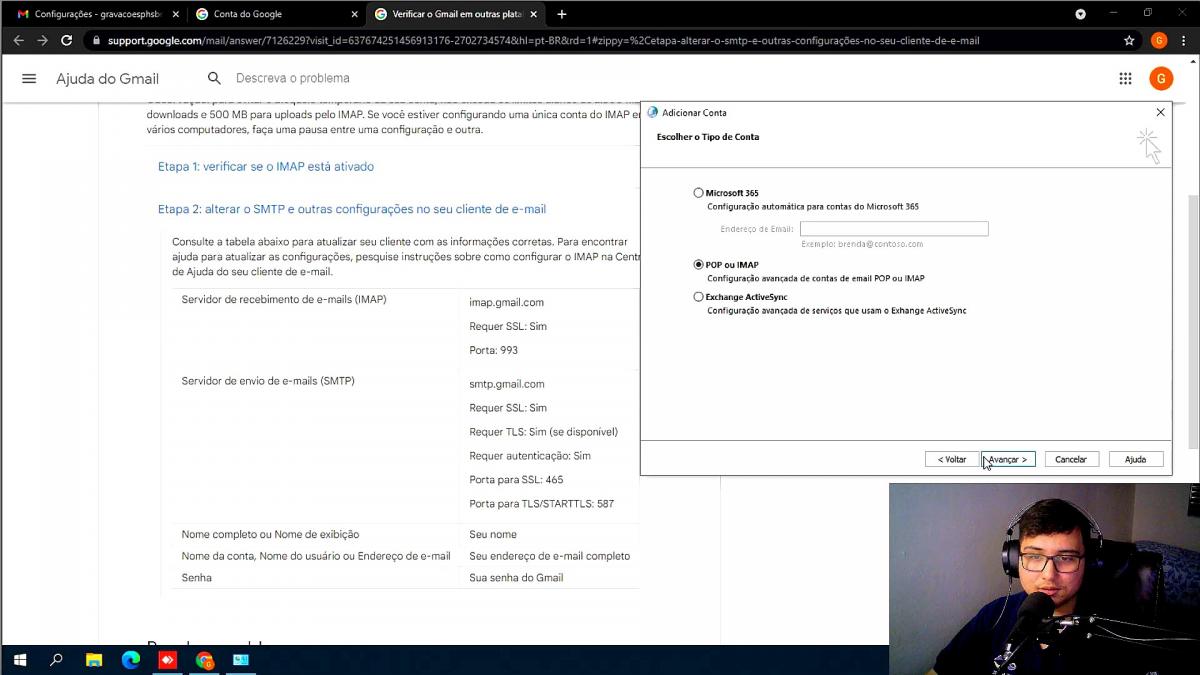1200x675 pixels.
Task: Click 'Porta para SSL: 465'
Action: point(516,480)
